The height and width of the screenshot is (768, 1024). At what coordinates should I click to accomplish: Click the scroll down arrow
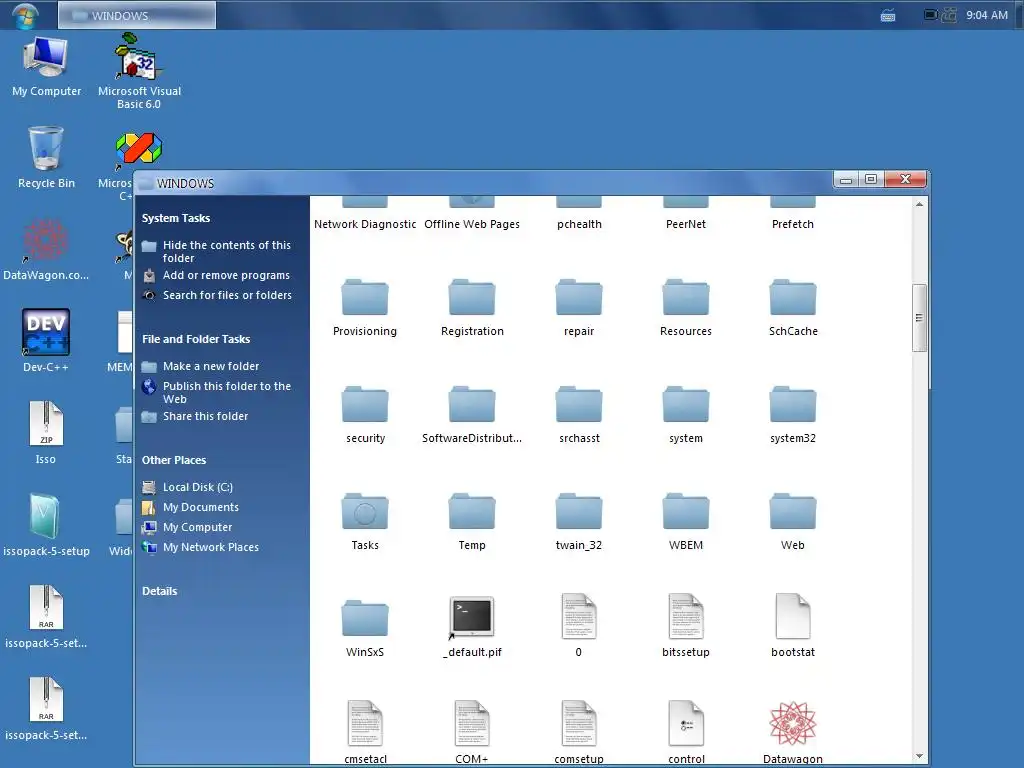point(919,756)
